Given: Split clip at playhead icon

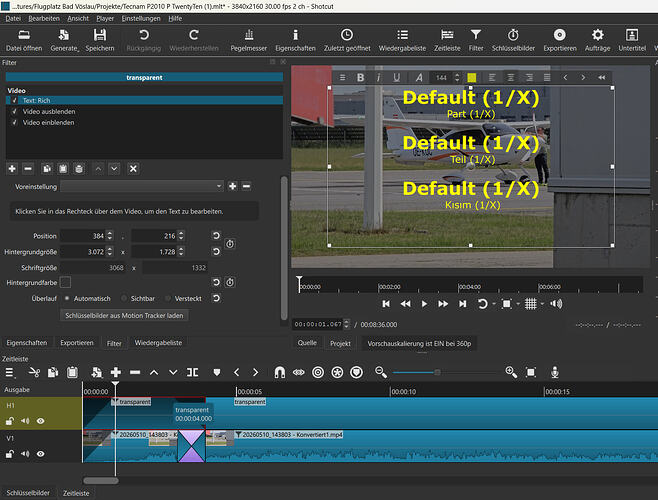Looking at the screenshot, I should tap(193, 372).
